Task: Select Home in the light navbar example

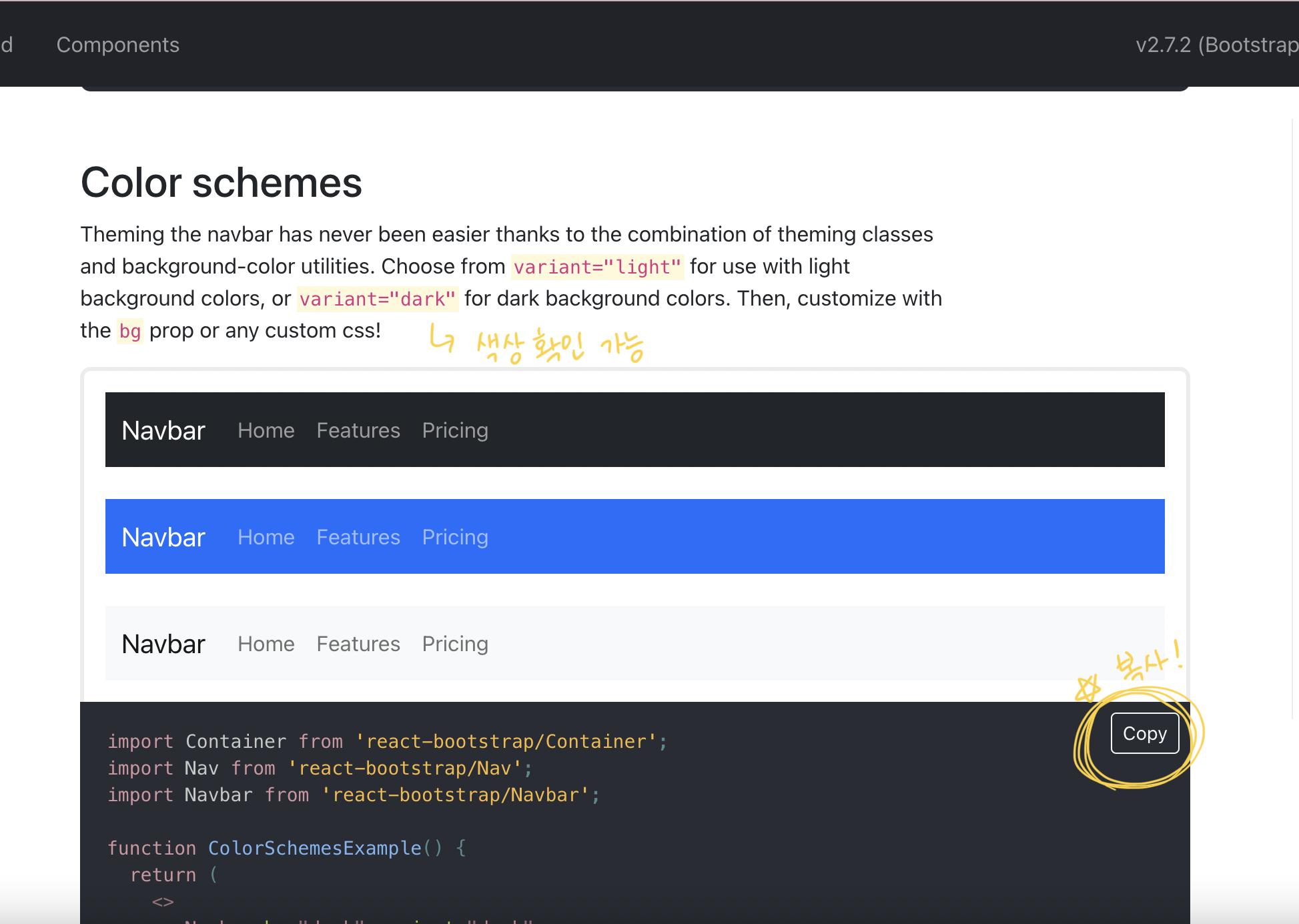Action: (266, 643)
